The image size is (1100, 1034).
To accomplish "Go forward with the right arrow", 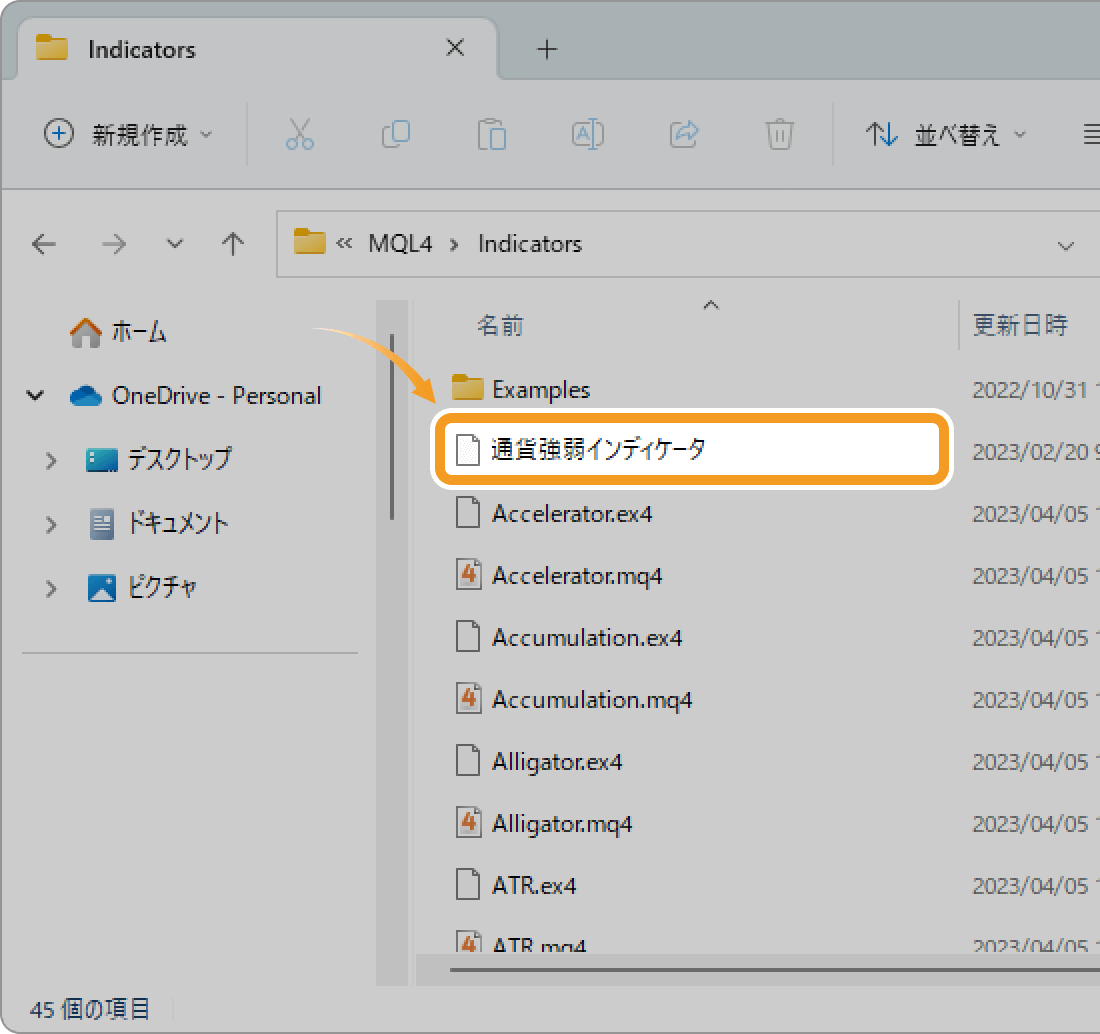I will click(114, 244).
